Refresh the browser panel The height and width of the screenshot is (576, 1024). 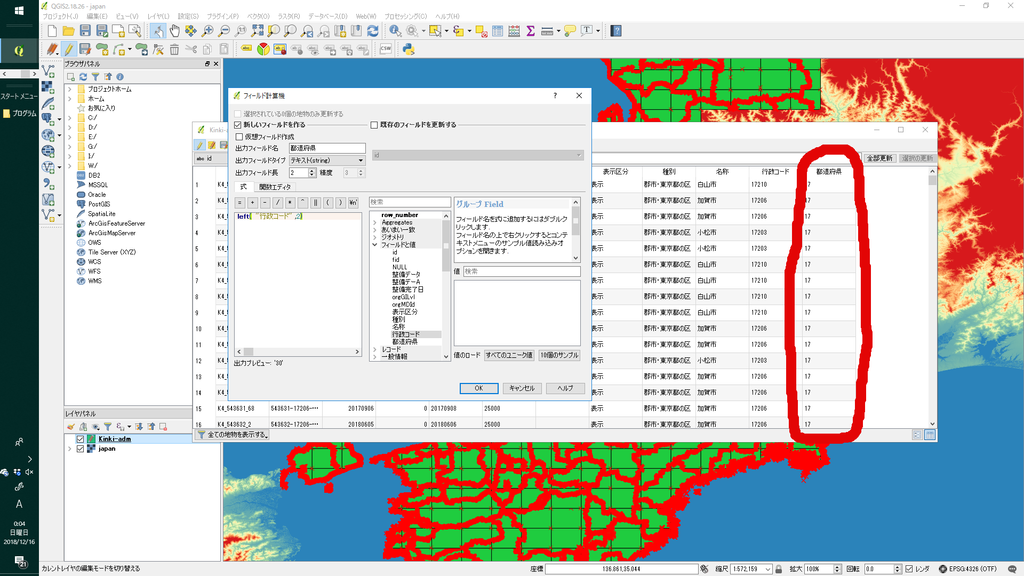point(83,76)
